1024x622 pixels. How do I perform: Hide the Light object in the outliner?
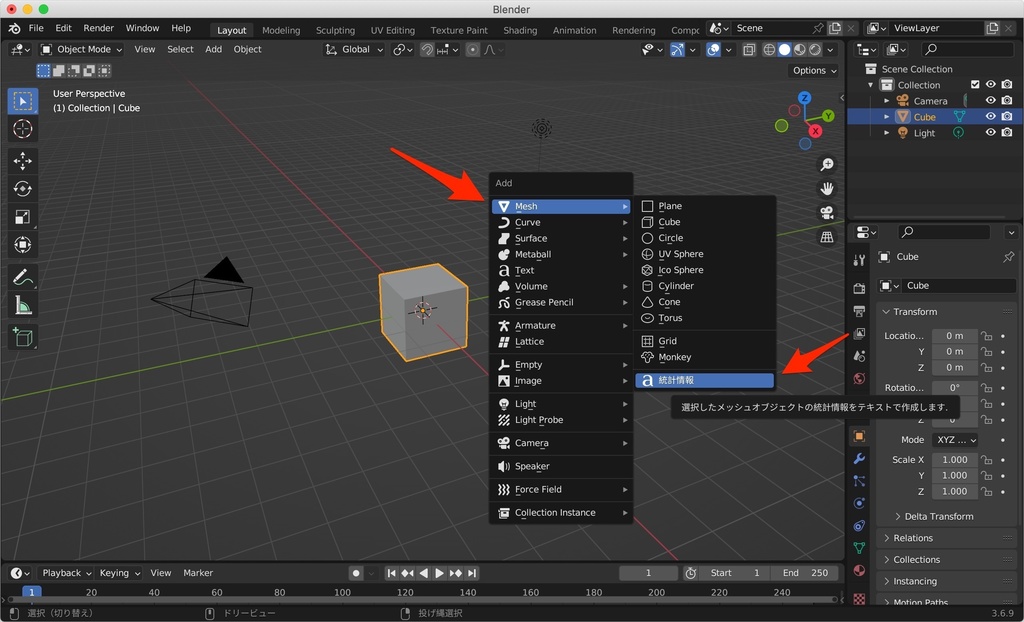[x=990, y=132]
